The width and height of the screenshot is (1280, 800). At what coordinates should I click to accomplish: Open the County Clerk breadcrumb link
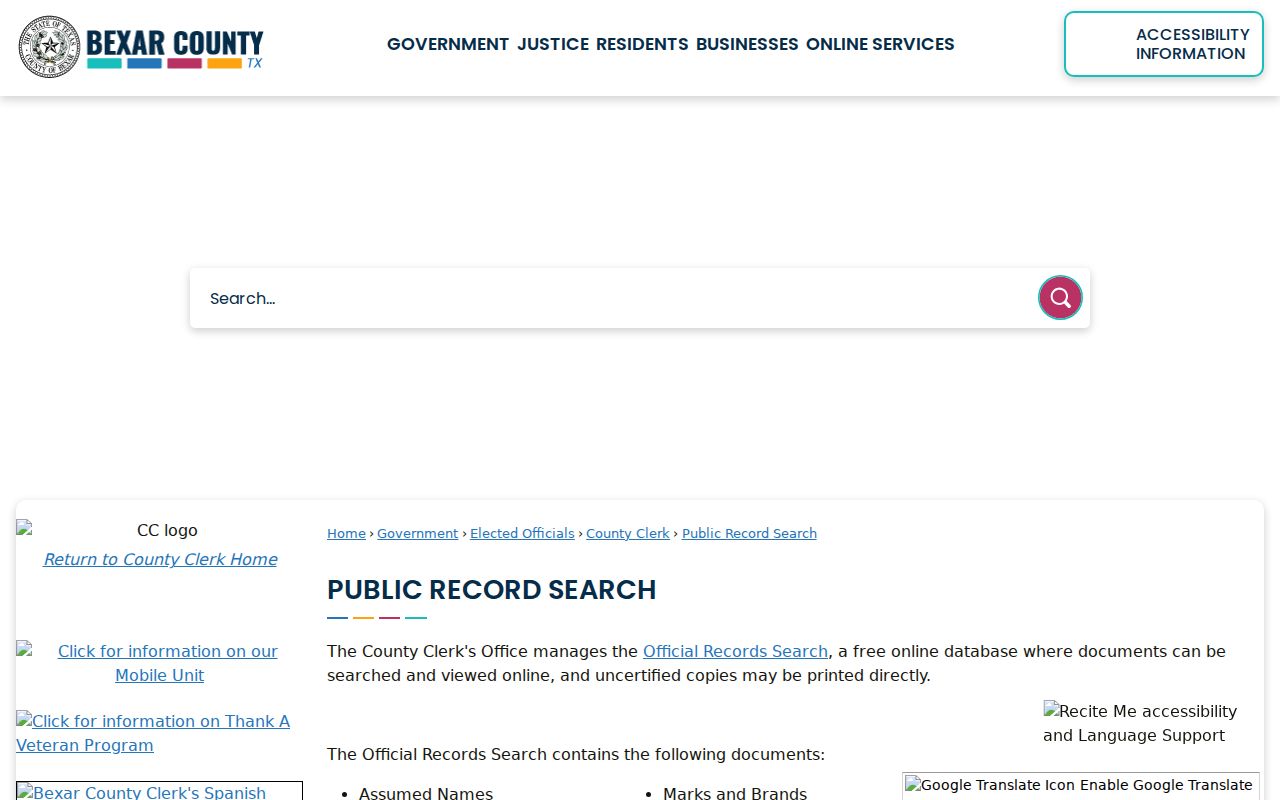[628, 534]
